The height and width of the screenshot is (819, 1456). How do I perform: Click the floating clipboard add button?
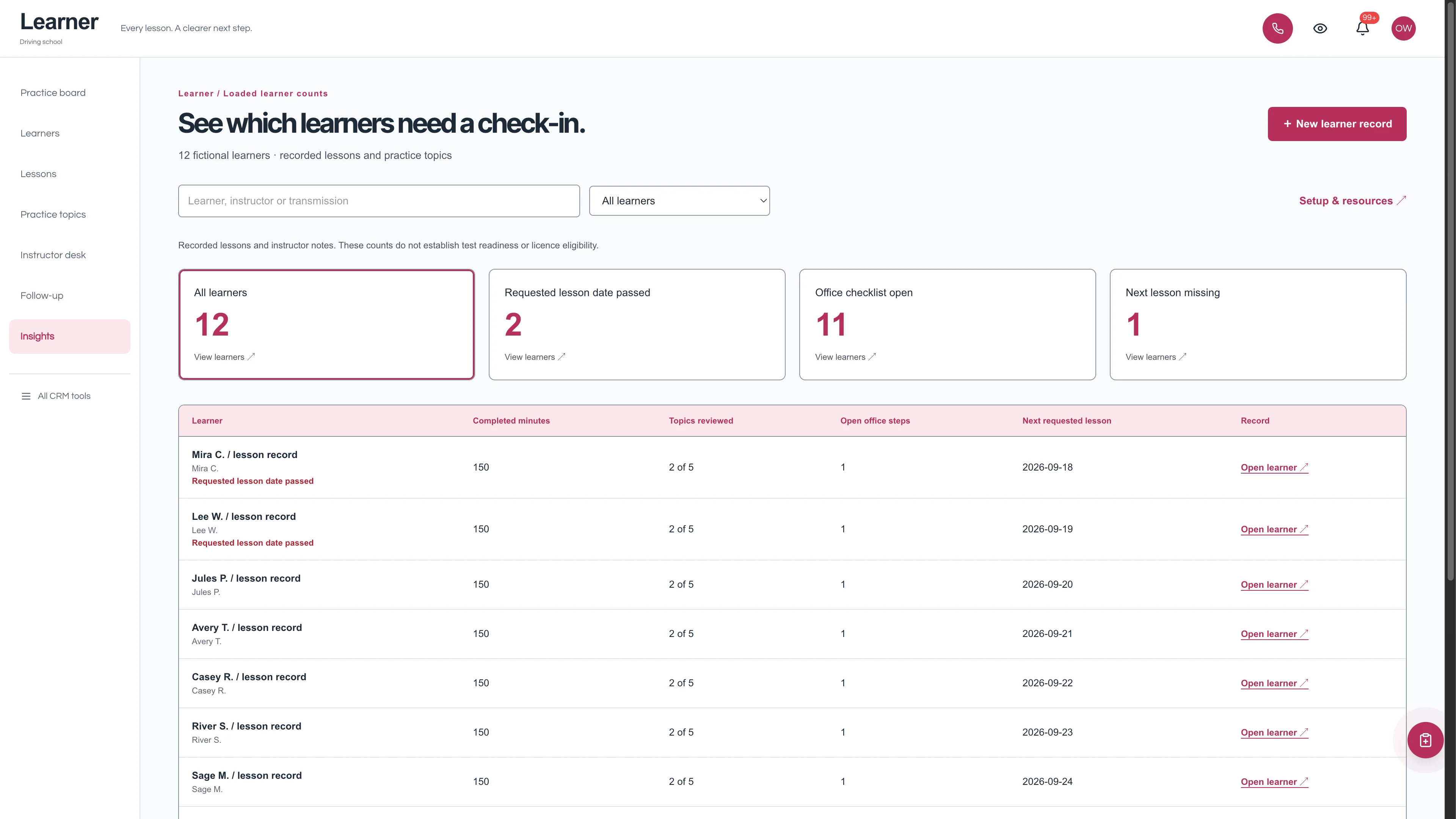coord(1425,740)
